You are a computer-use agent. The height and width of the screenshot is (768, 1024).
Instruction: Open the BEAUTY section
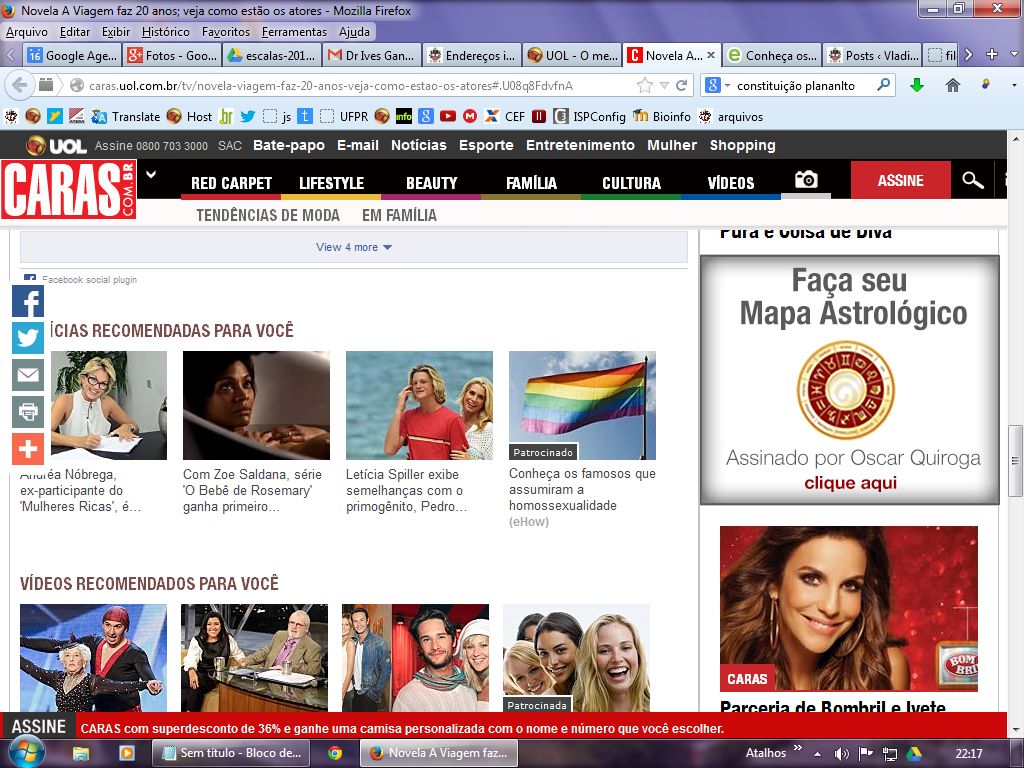tap(432, 183)
